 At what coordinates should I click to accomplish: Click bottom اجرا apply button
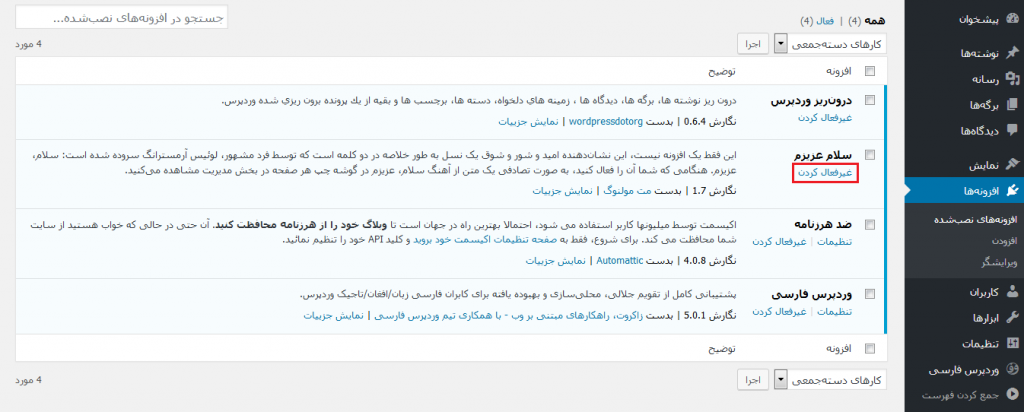[x=754, y=379]
